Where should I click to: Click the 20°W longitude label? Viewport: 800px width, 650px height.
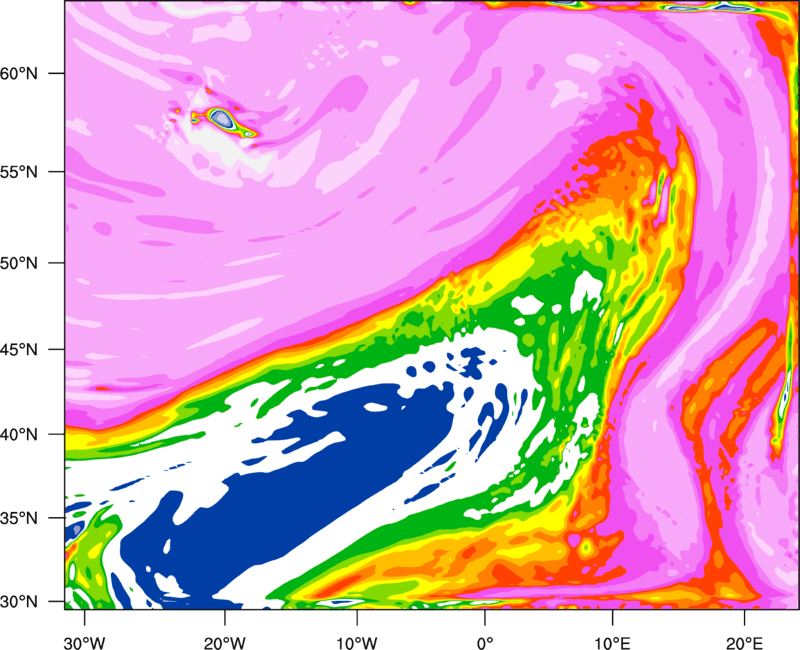click(x=225, y=643)
